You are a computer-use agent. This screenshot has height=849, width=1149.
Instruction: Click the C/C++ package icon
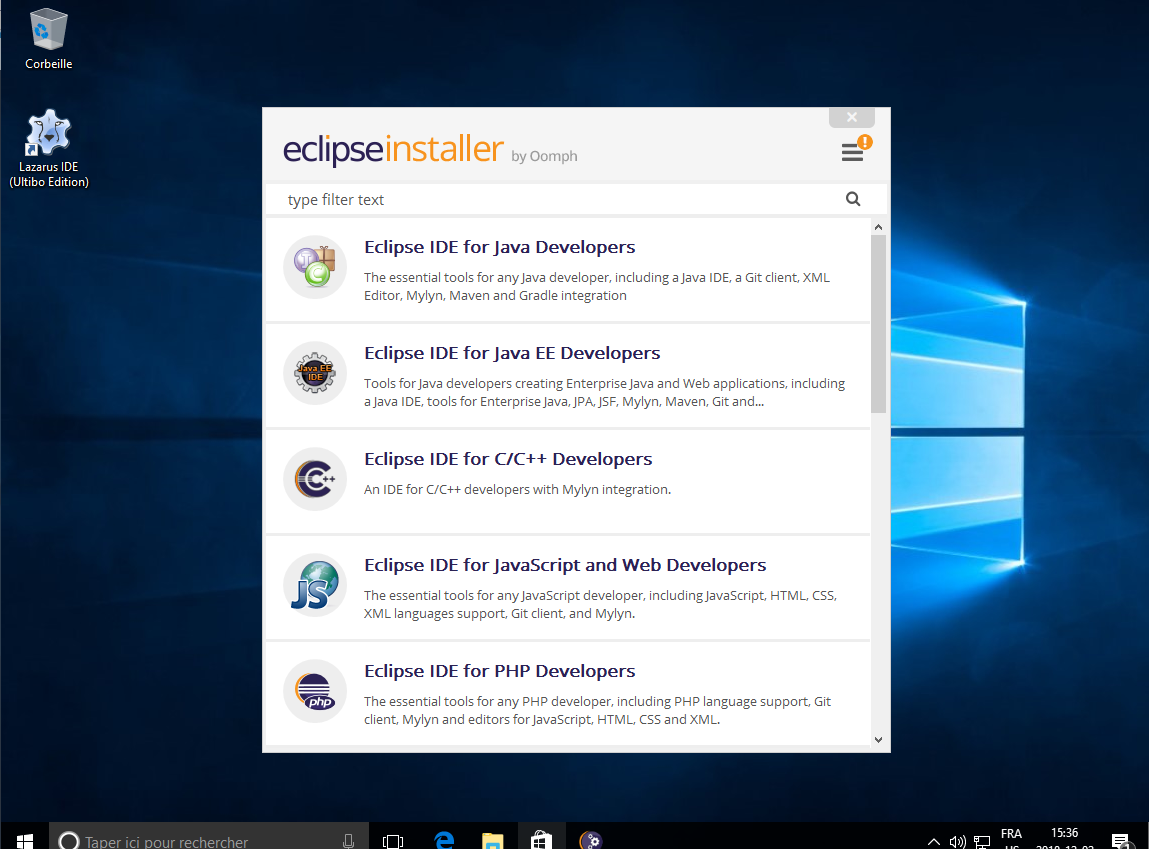point(315,479)
